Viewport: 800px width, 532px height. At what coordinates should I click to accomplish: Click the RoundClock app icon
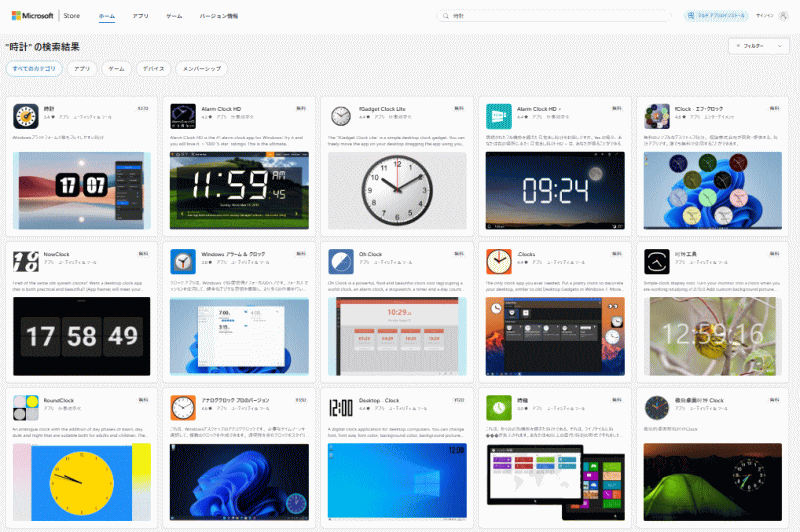[24, 407]
